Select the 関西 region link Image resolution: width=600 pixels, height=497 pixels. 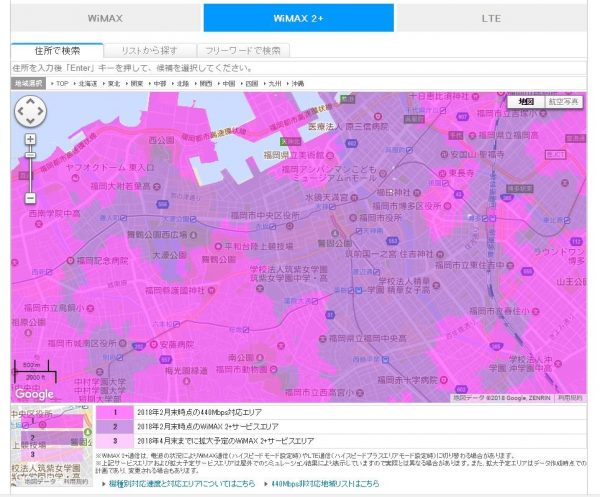tap(205, 83)
